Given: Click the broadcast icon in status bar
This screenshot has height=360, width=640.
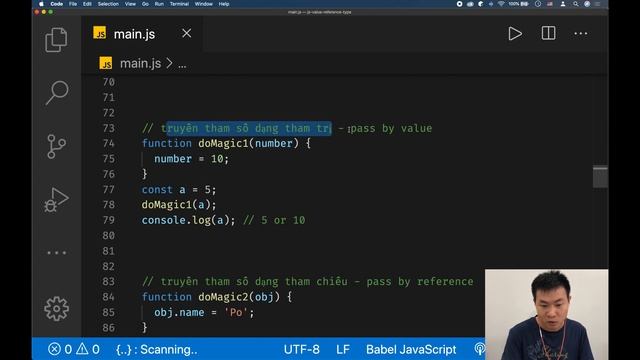Looking at the screenshot, I should click(x=480, y=349).
